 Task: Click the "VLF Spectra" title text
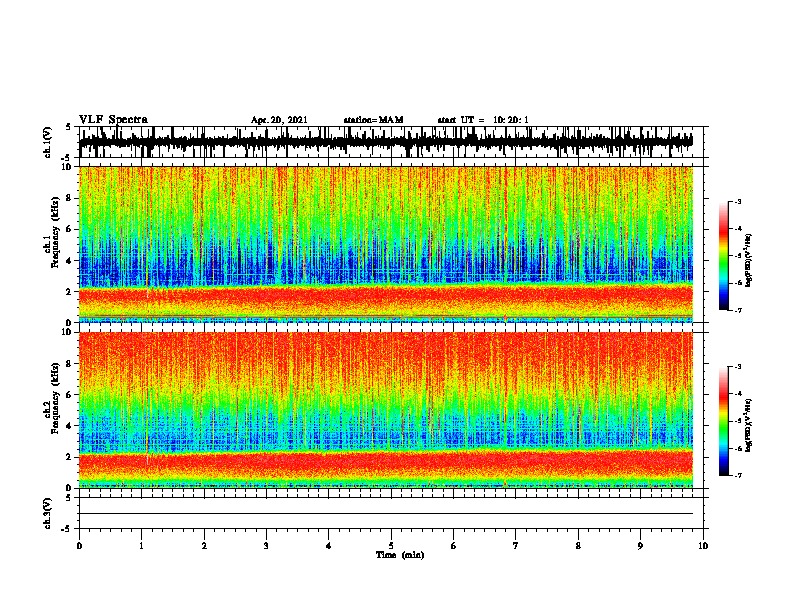[113, 120]
